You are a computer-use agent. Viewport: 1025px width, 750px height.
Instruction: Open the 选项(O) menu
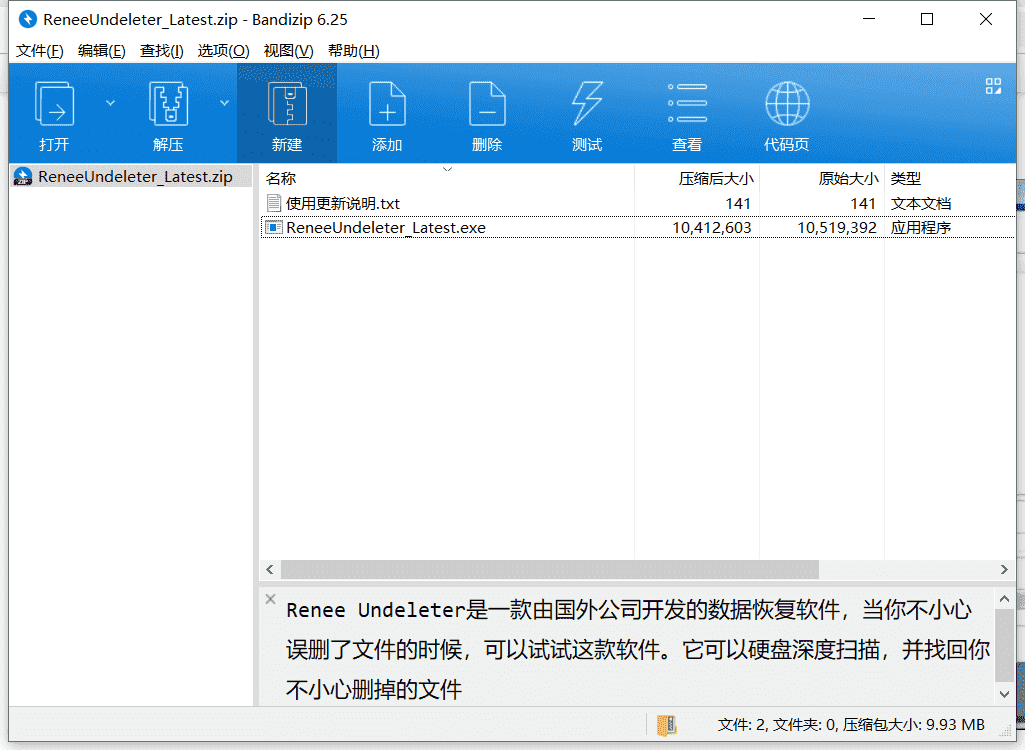coord(223,51)
